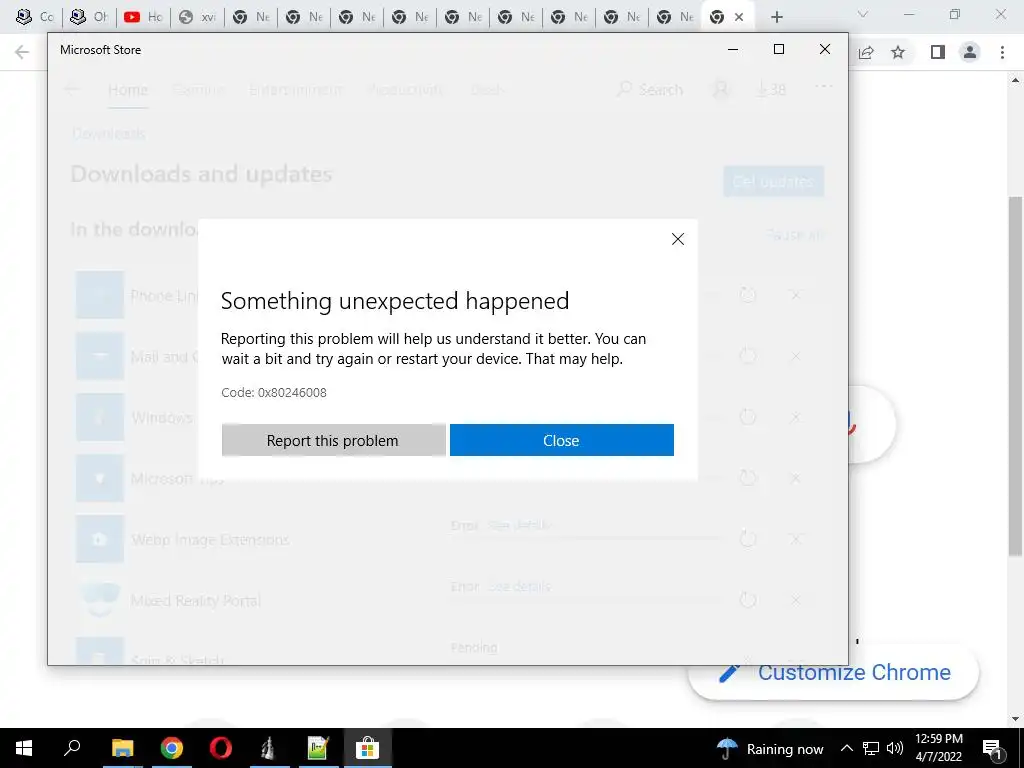Select error code text 'Code: 0x80246008'
Screen dimensions: 1024x768
274,392
